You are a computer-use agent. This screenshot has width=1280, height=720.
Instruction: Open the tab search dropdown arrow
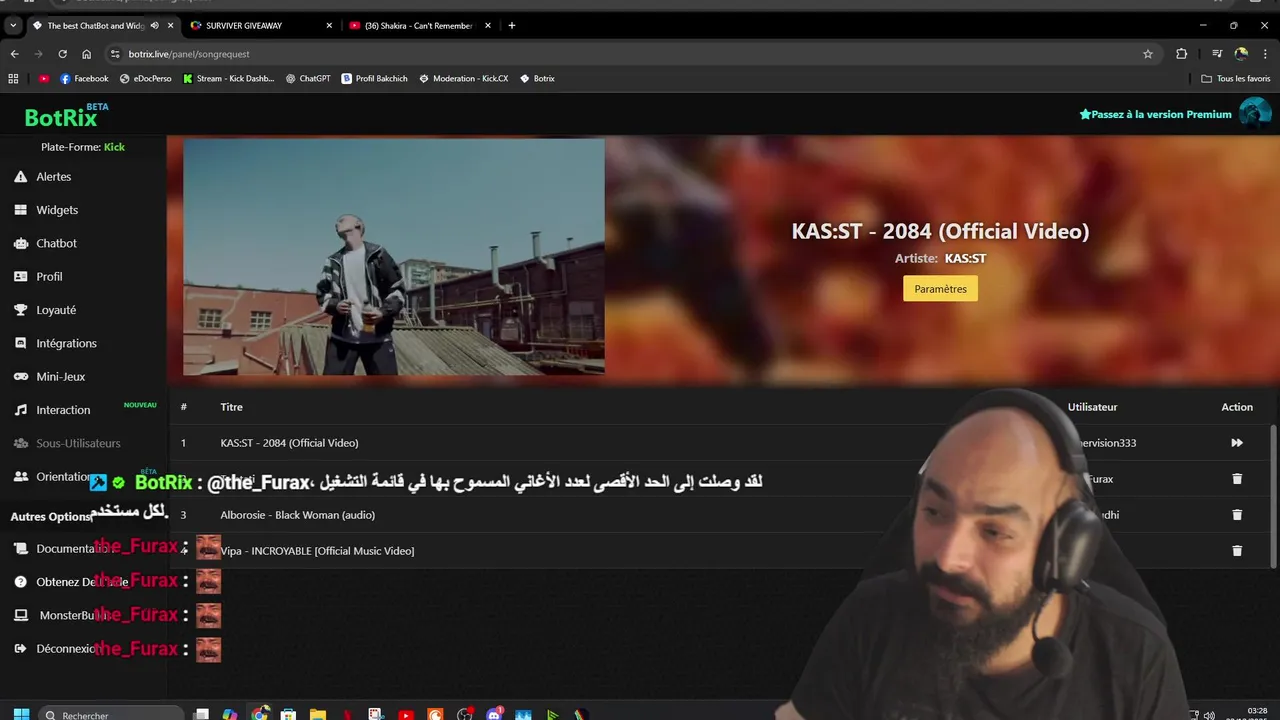(x=13, y=25)
